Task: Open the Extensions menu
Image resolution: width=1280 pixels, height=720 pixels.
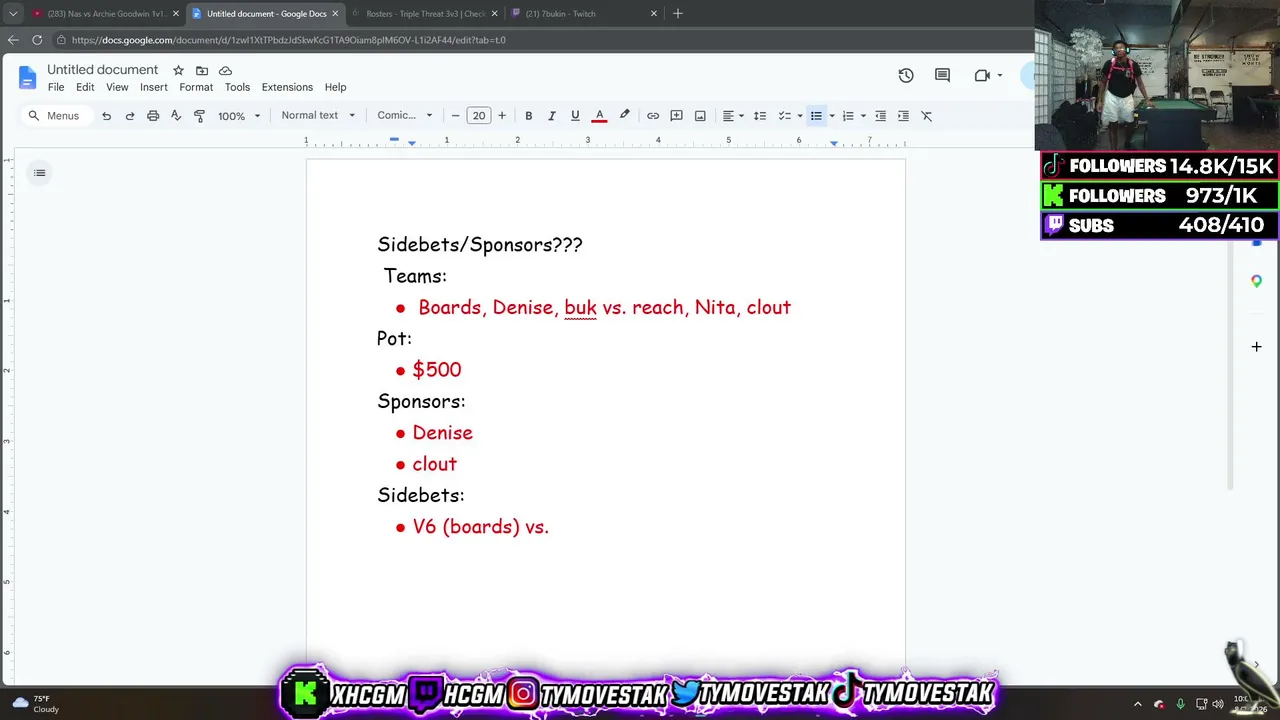Action: point(287,87)
